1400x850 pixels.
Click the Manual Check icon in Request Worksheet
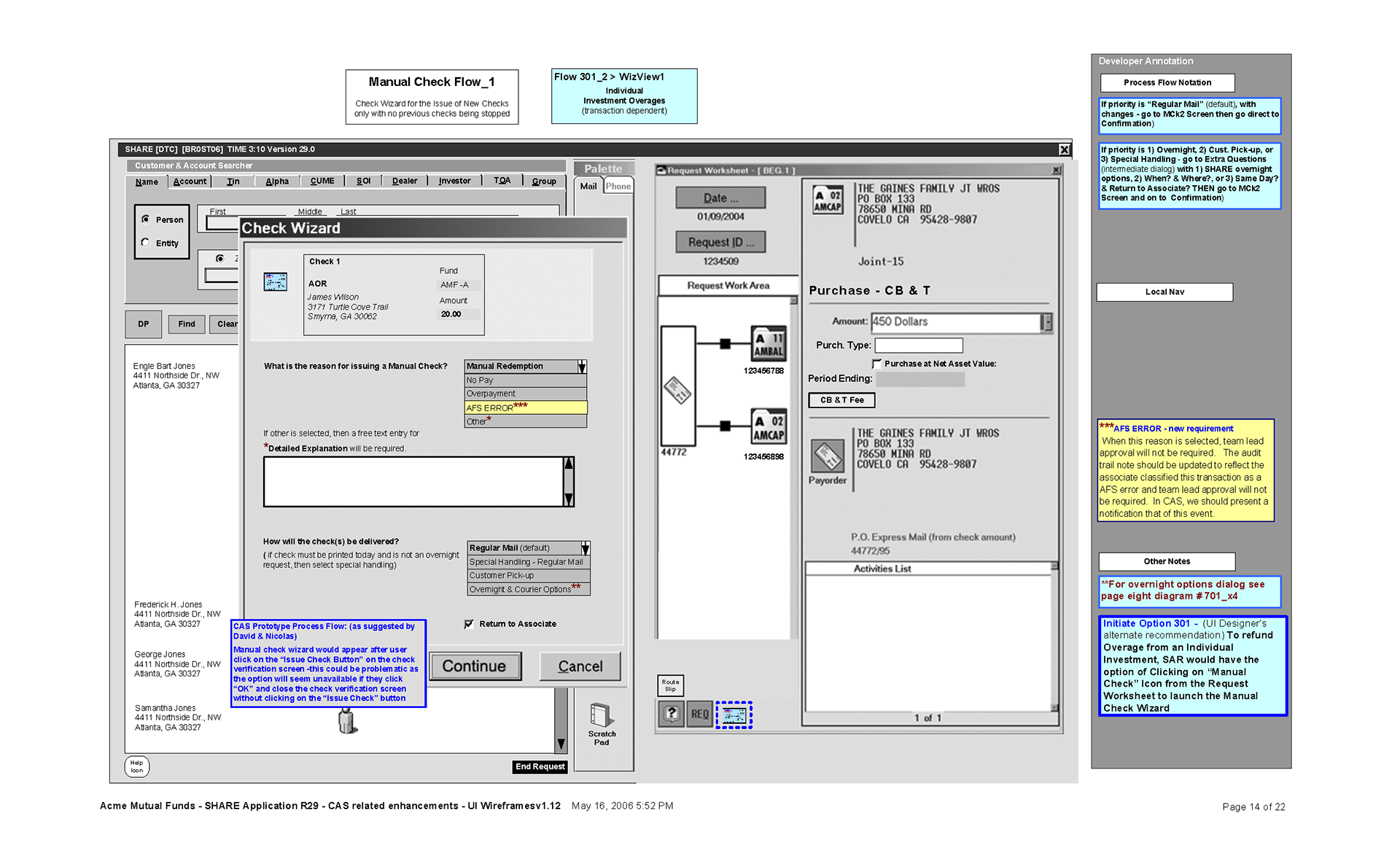(x=734, y=714)
